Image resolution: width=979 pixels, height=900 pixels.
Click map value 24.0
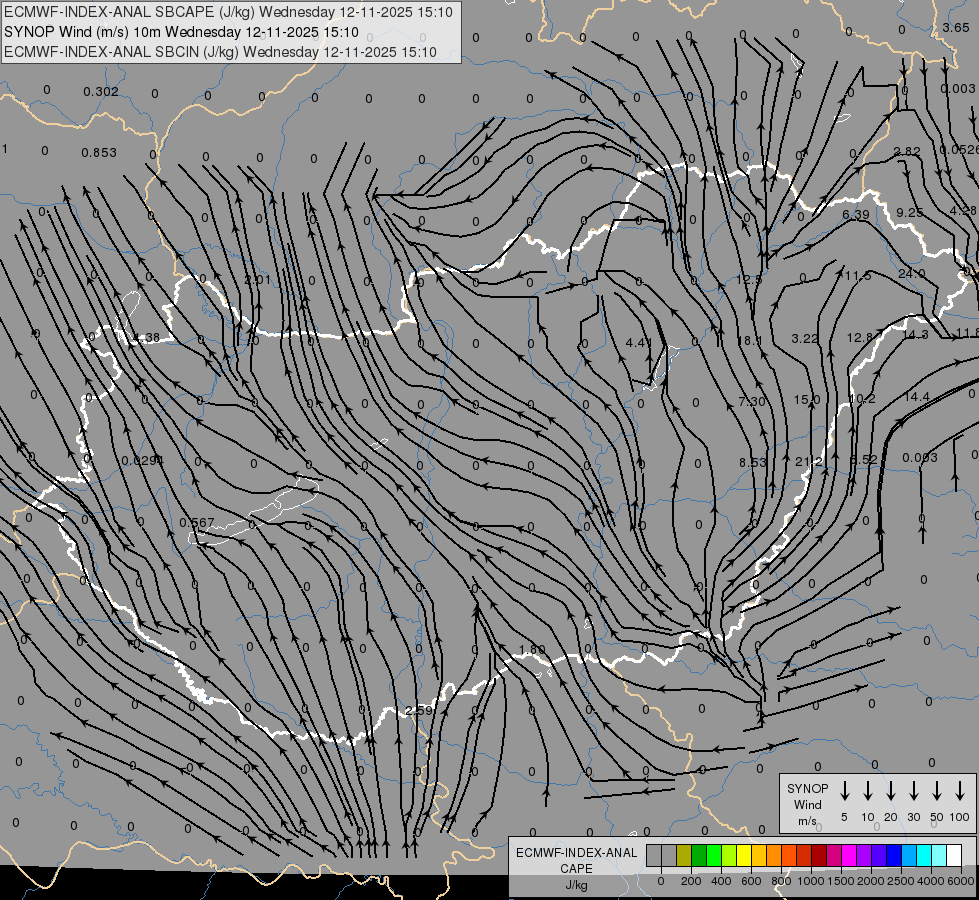[912, 274]
